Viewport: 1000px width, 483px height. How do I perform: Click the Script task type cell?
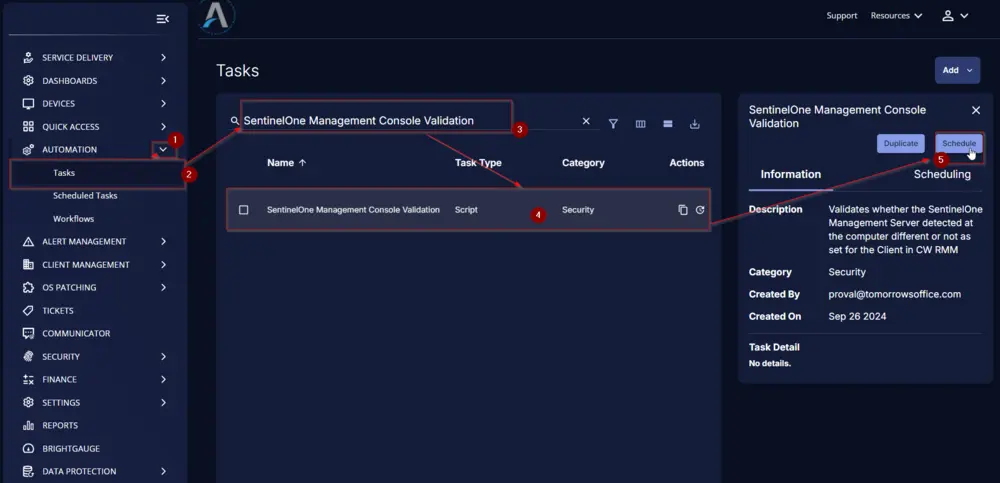tap(466, 209)
